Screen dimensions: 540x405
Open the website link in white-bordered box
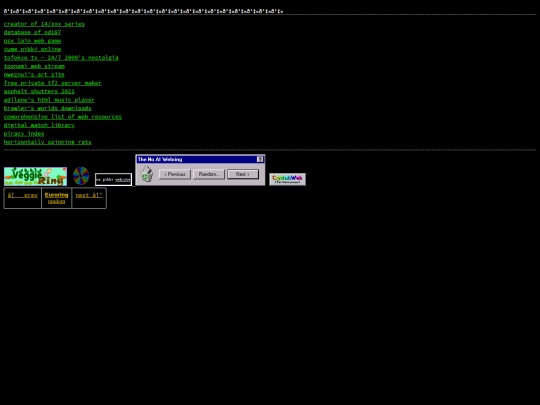click(x=123, y=180)
